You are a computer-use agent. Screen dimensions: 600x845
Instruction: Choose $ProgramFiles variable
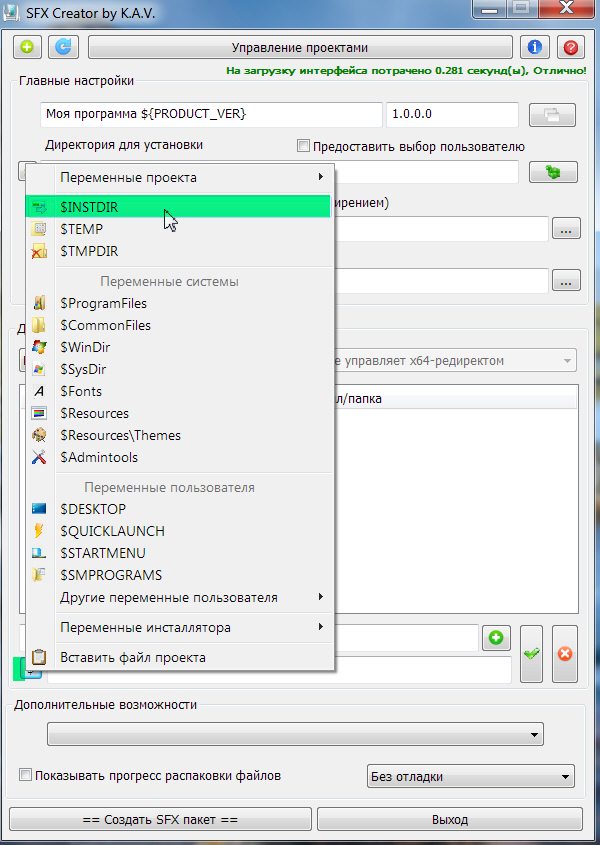180,303
